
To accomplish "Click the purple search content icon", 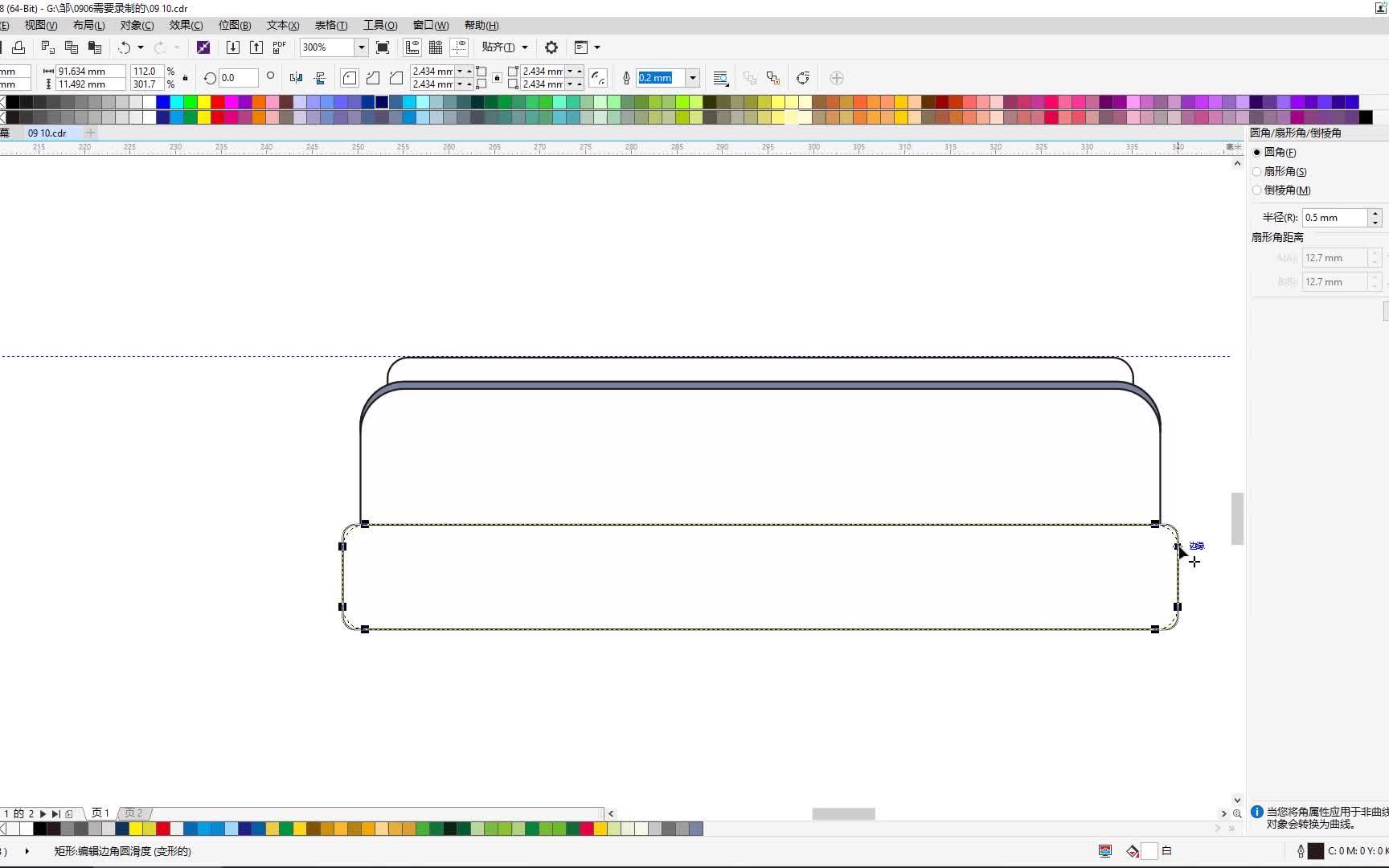I will click(x=203, y=47).
